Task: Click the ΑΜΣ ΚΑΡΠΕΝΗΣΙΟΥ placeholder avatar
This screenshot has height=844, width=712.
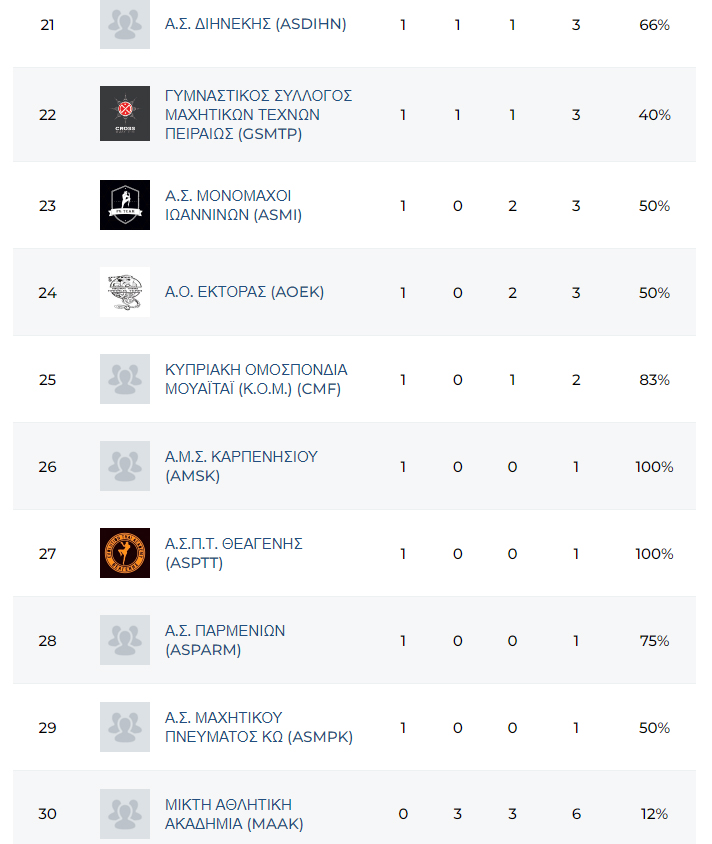Action: pyautogui.click(x=125, y=466)
